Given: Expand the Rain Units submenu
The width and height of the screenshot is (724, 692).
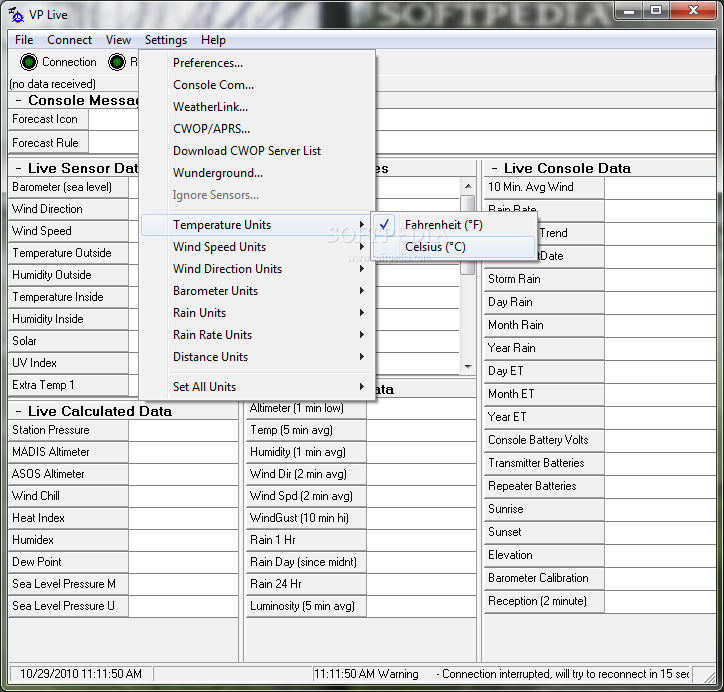Looking at the screenshot, I should pyautogui.click(x=258, y=313).
